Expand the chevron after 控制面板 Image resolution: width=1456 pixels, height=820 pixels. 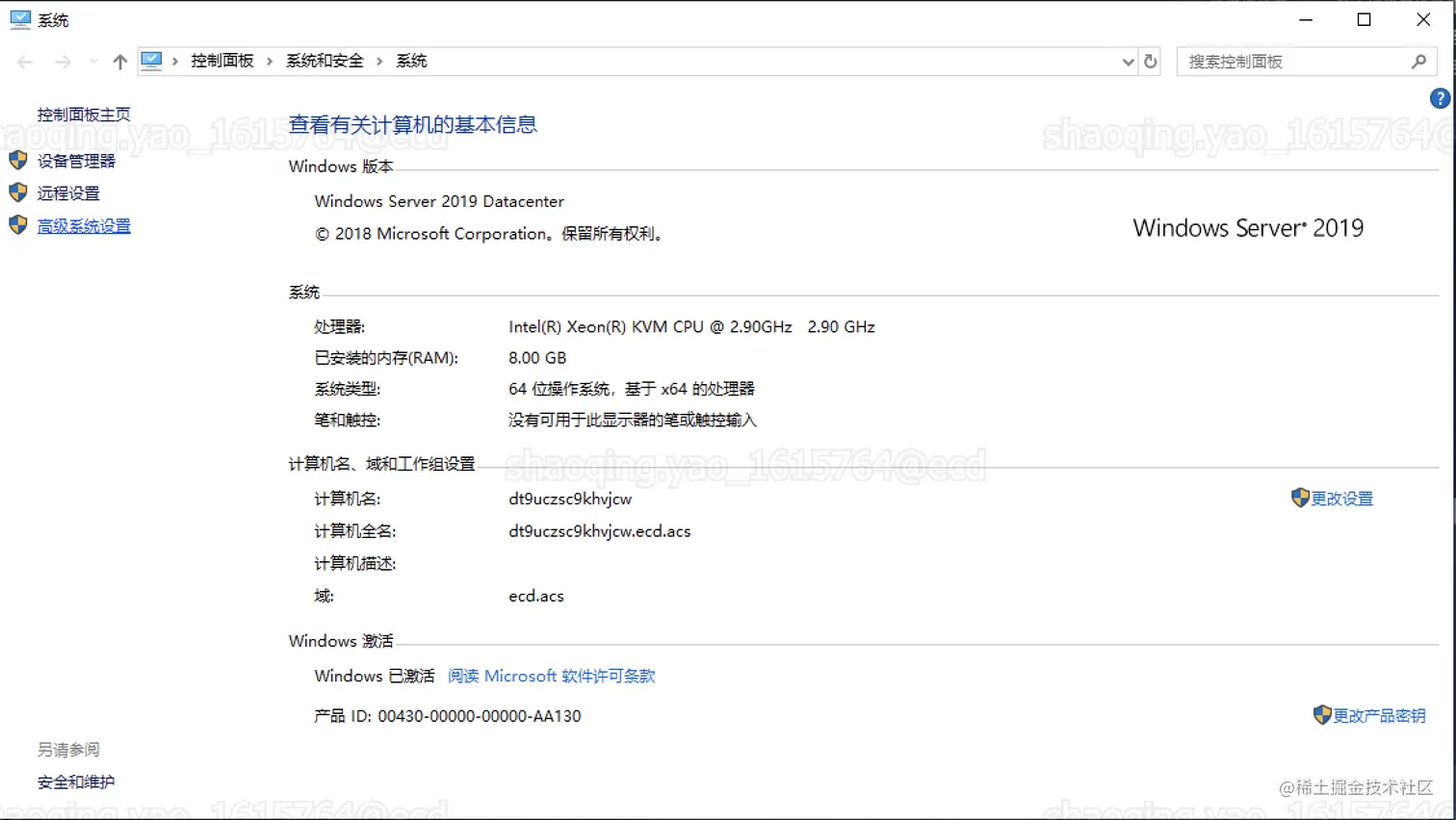[270, 62]
